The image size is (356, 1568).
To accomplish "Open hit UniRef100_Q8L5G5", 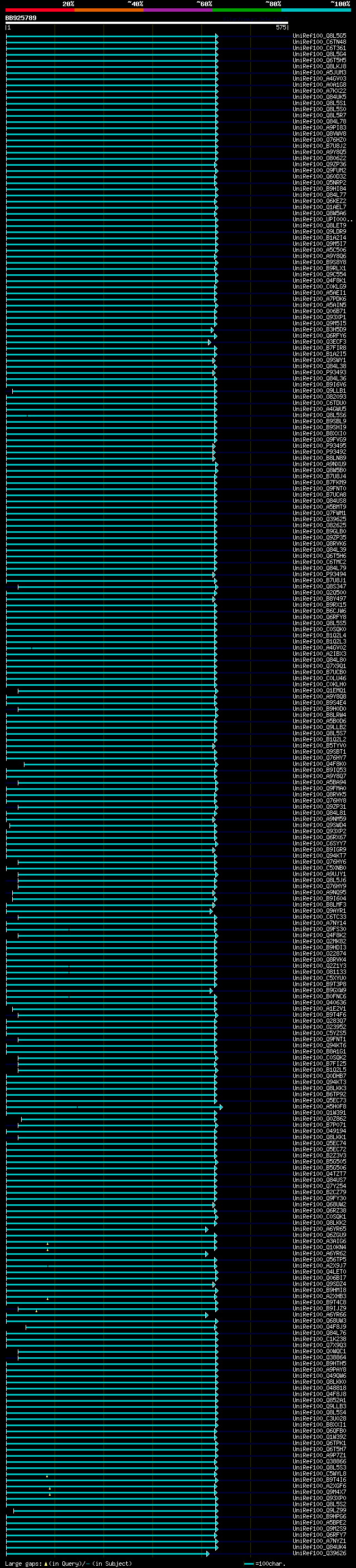I will click(x=319, y=36).
